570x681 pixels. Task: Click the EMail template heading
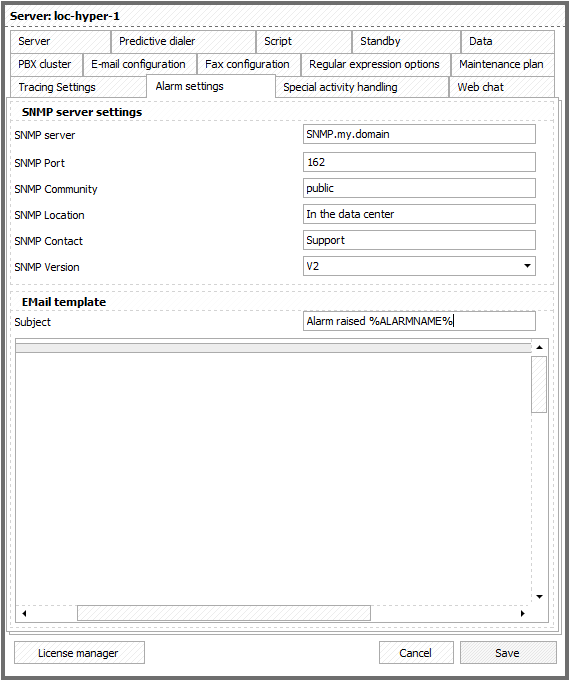point(64,302)
